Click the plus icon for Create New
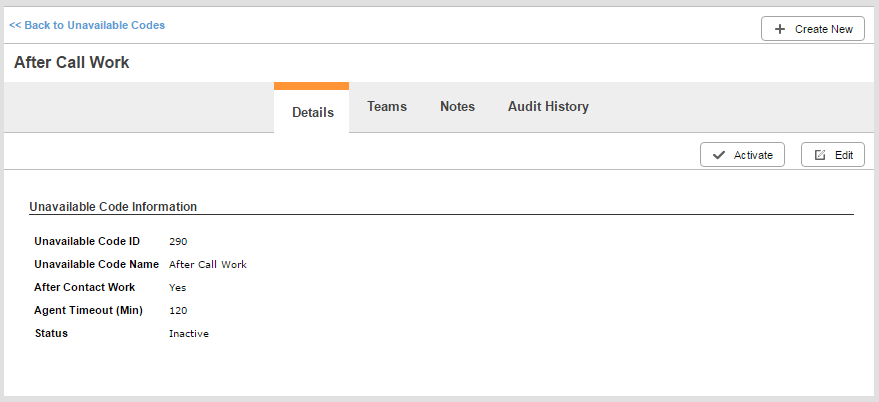879x402 pixels. tap(780, 29)
